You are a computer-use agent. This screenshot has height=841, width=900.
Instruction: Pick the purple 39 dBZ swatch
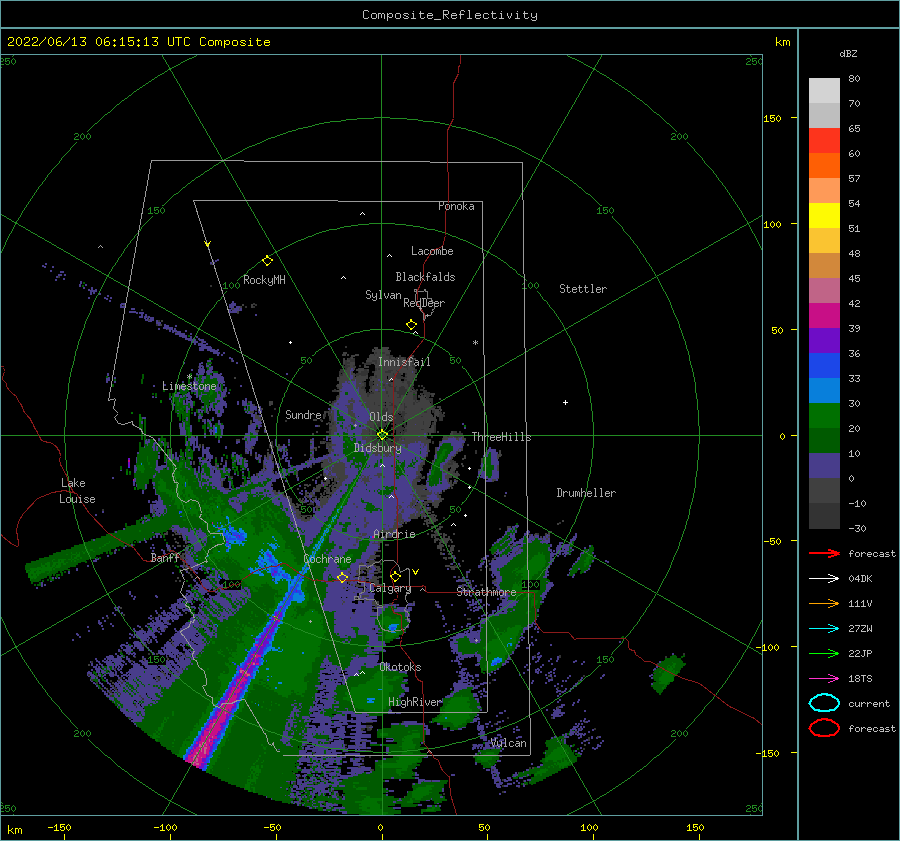[824, 340]
